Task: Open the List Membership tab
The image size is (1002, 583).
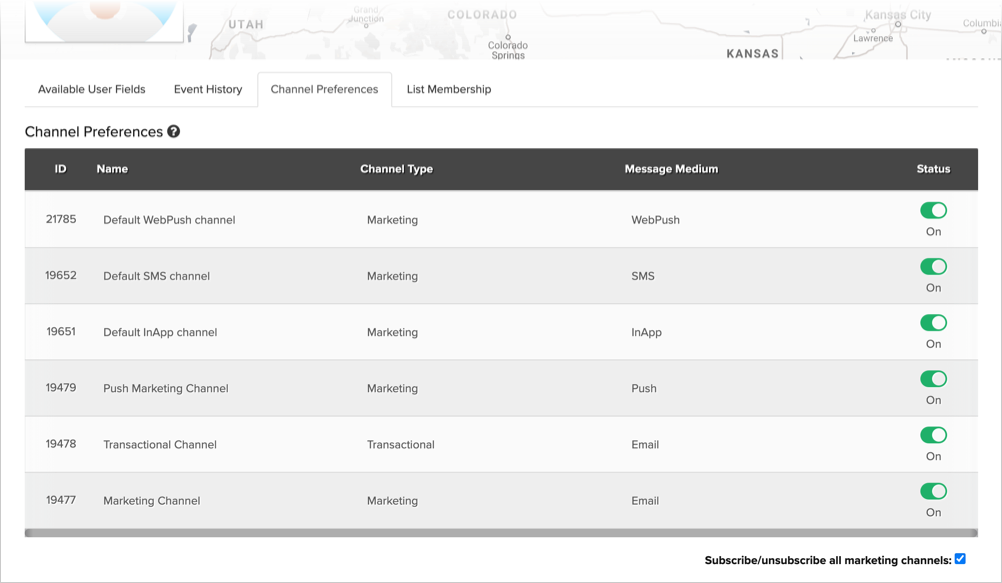Action: point(449,90)
